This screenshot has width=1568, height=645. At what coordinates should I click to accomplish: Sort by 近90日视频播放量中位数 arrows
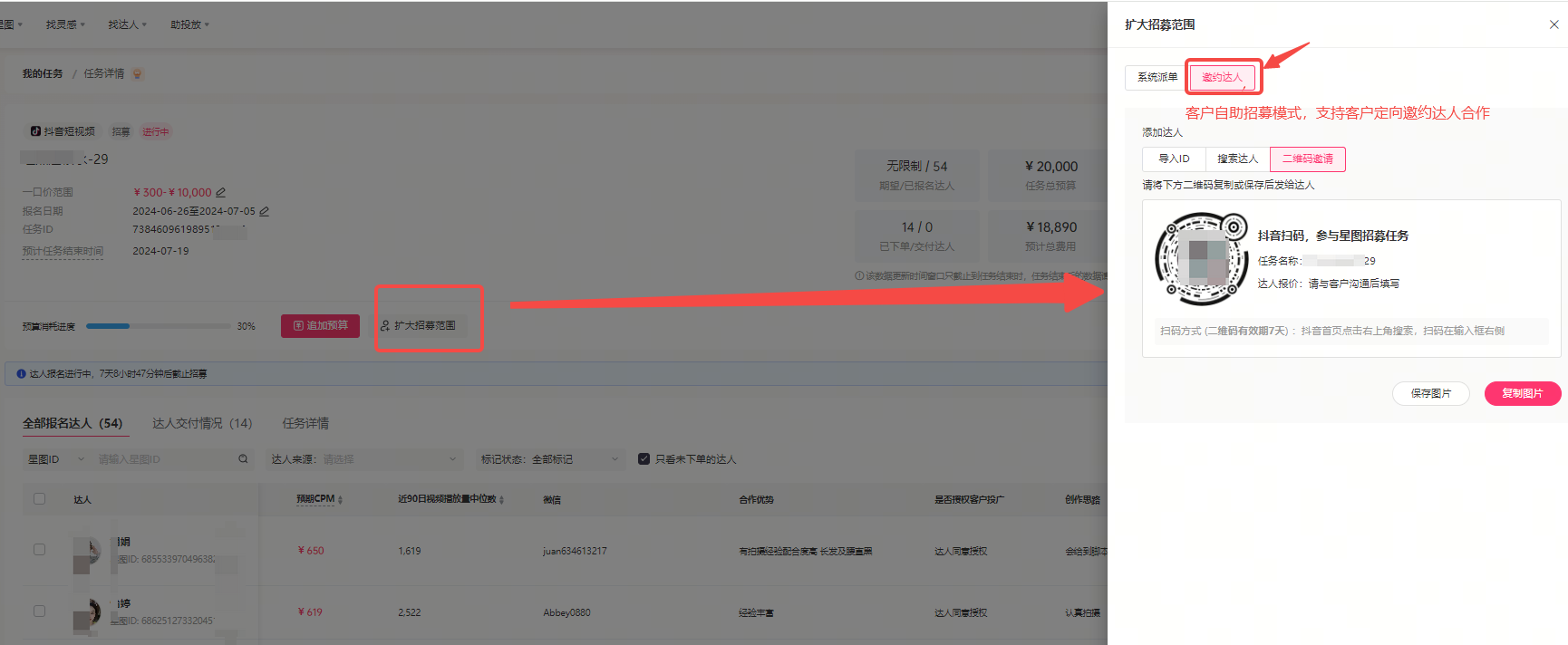click(x=501, y=500)
